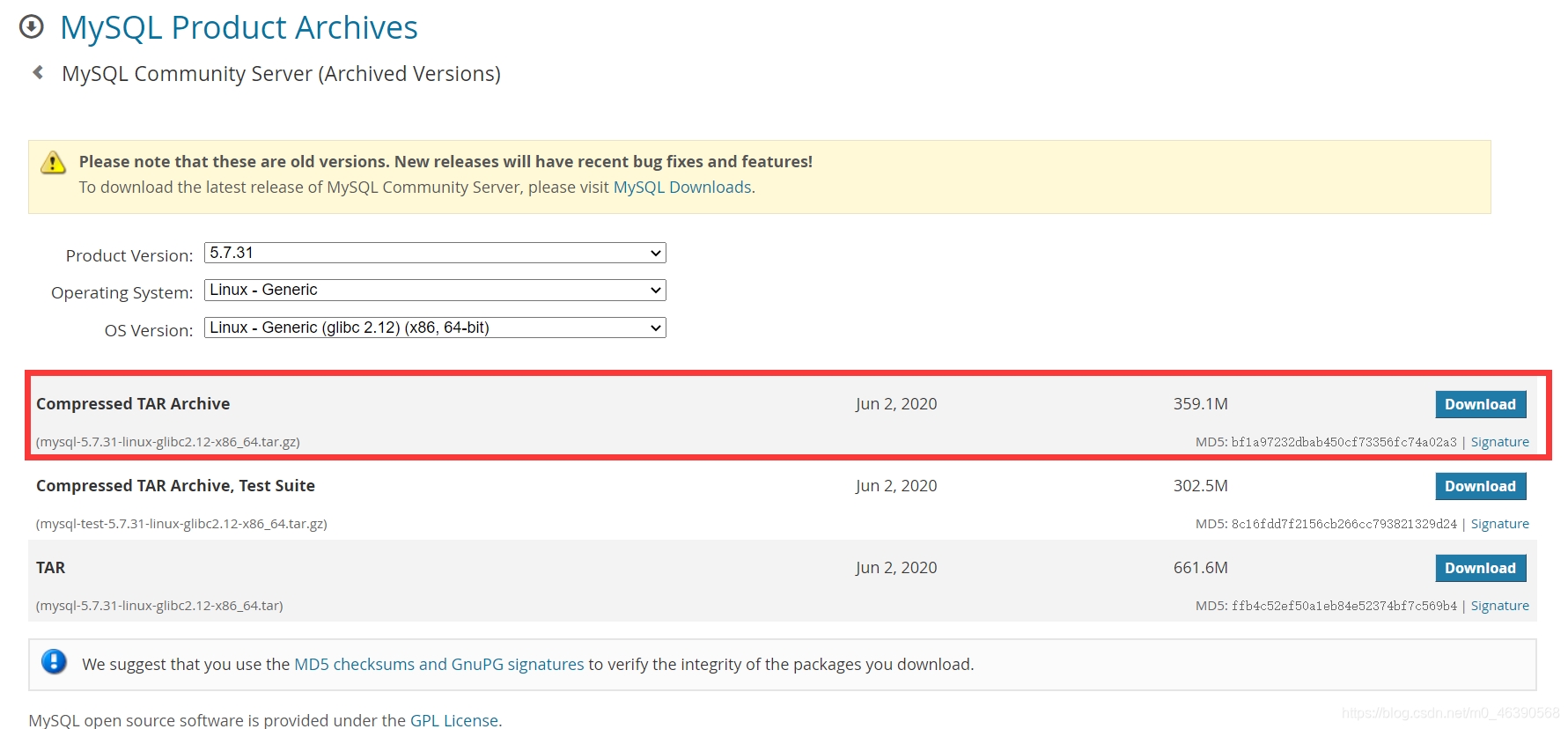Open Signature link for mysql-5.7.31 tar.gz
1568x729 pixels.
coord(1499,442)
